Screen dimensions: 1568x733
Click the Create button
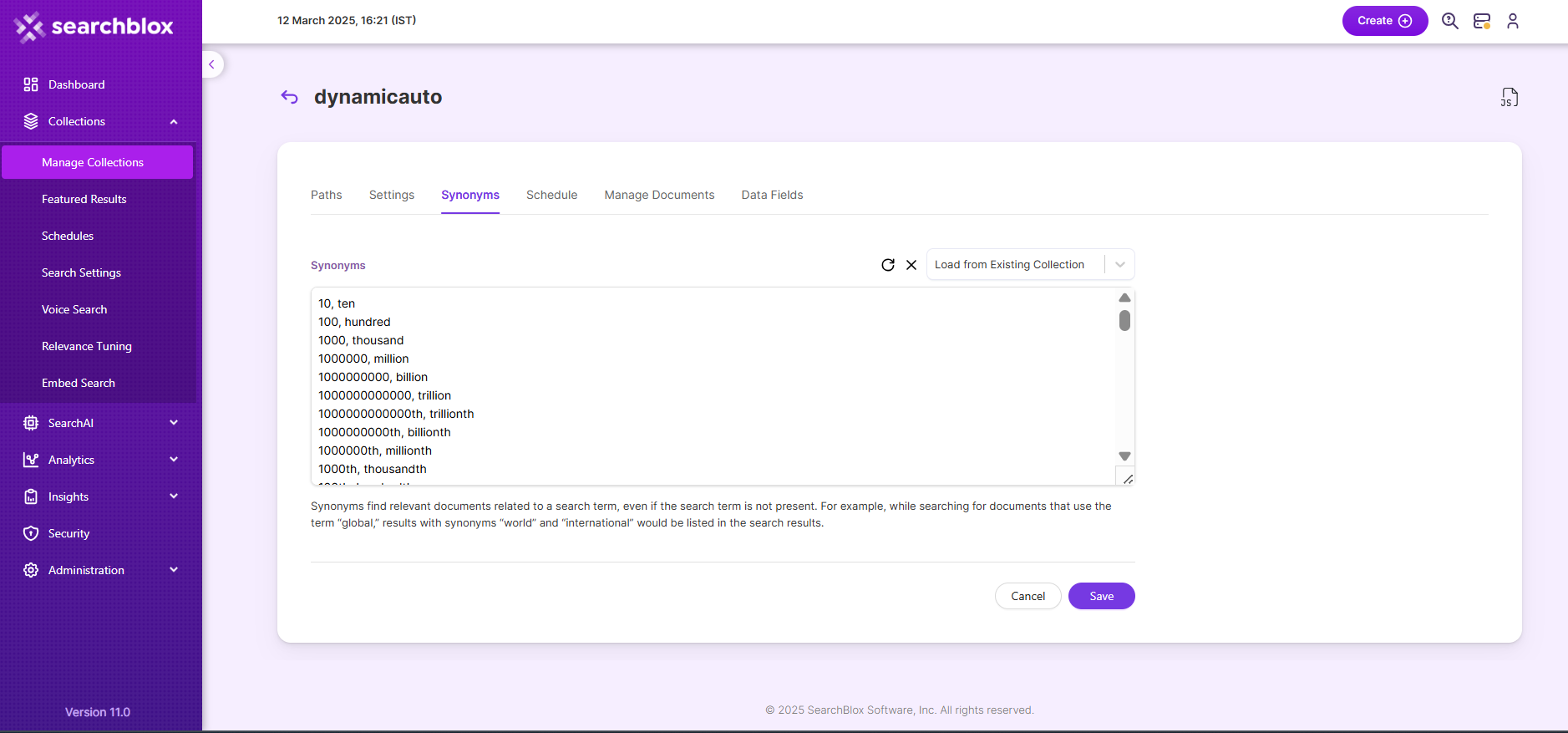[1385, 21]
